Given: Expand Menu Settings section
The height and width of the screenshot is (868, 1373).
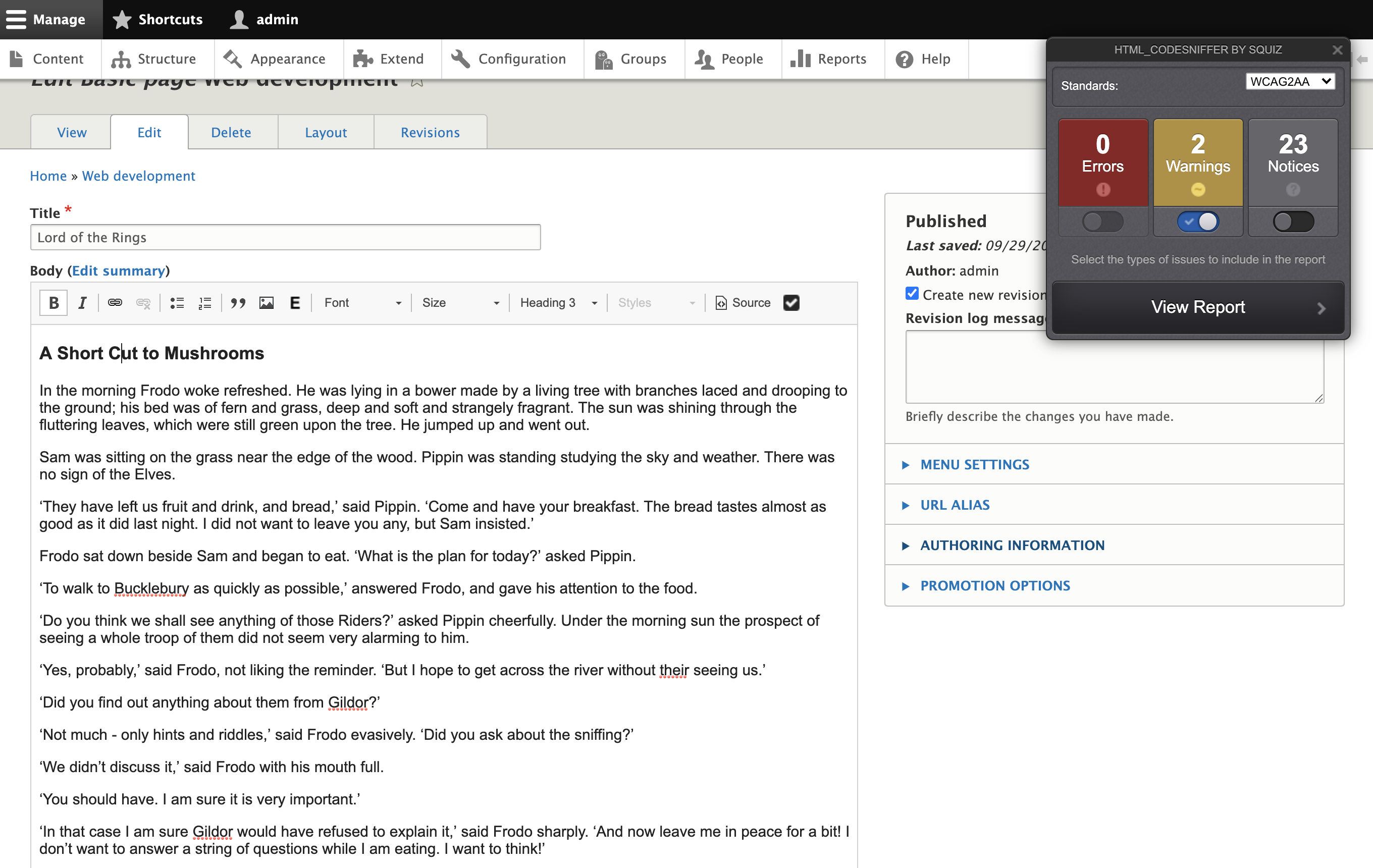Looking at the screenshot, I should 974,464.
